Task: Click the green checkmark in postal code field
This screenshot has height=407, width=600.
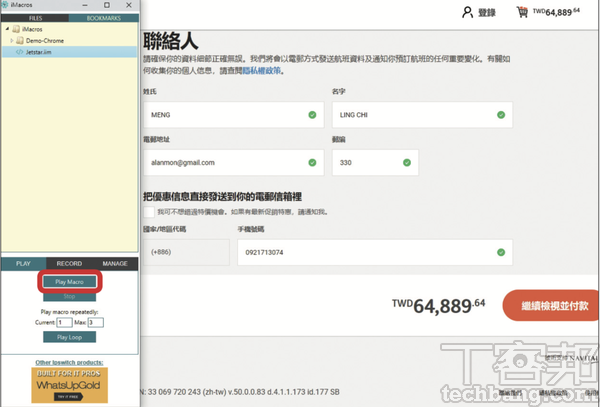Action: point(407,163)
